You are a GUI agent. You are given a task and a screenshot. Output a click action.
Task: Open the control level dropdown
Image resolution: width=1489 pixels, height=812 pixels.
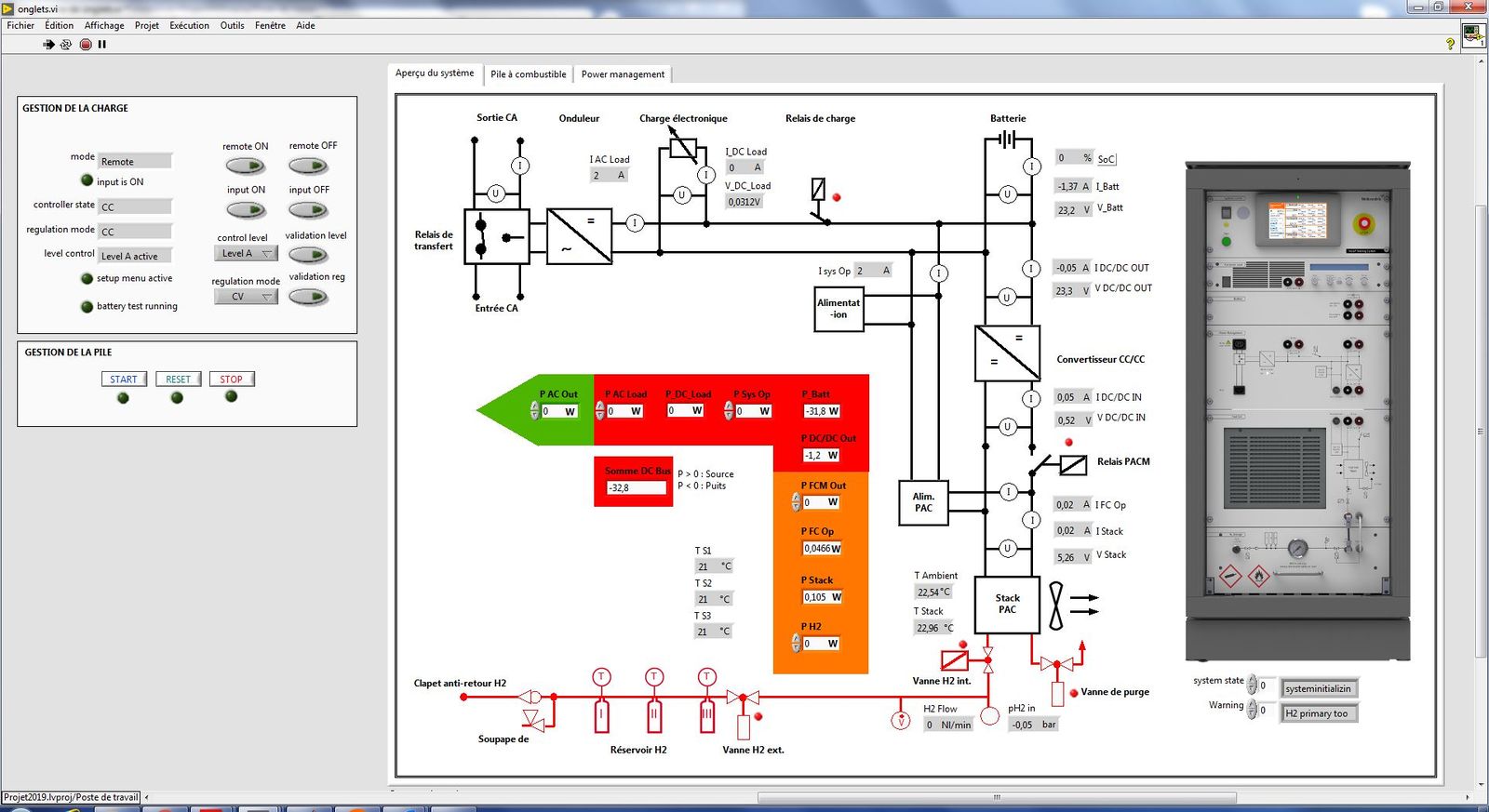point(246,254)
